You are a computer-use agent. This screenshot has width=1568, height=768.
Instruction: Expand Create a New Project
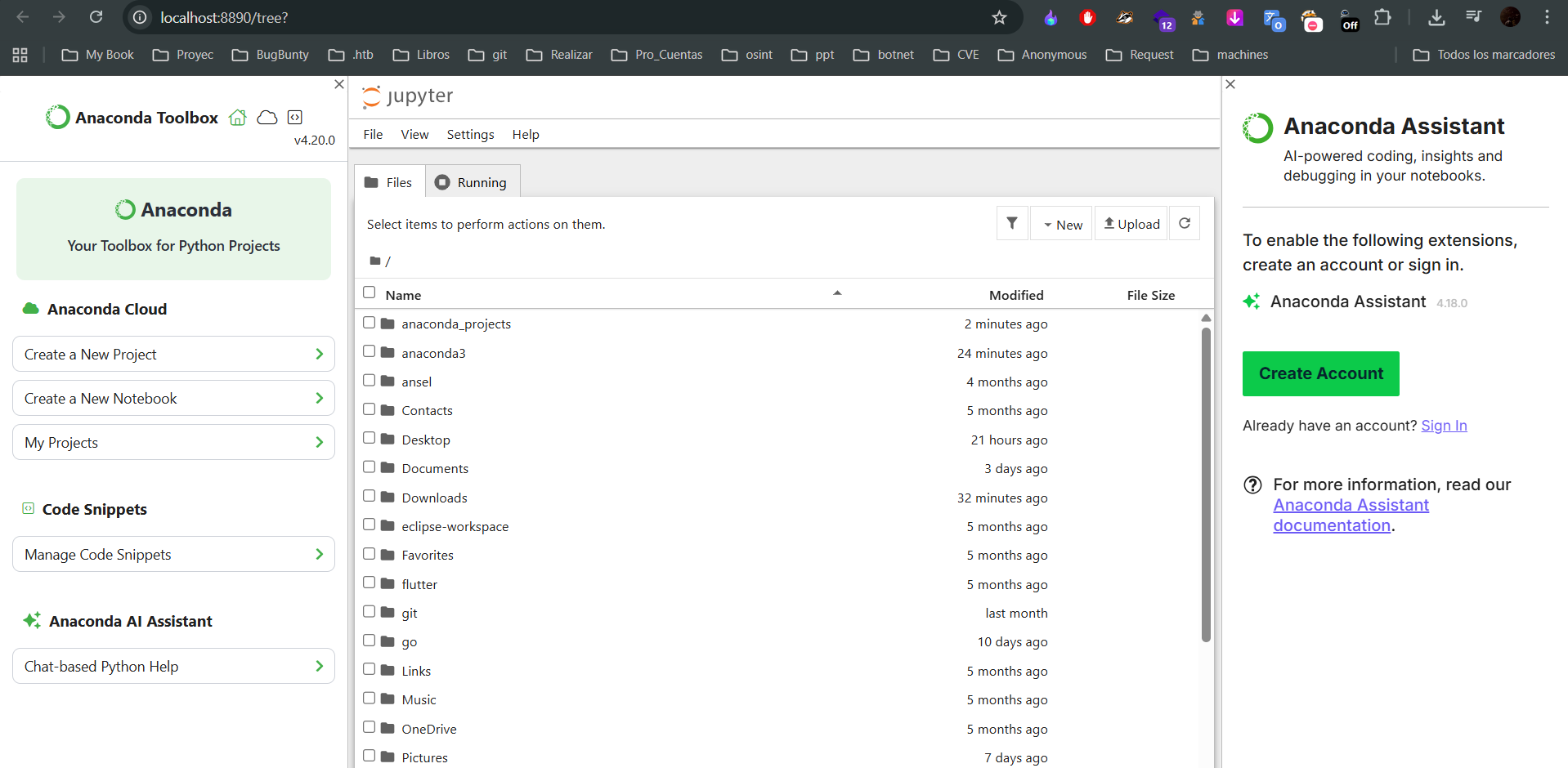pos(173,355)
